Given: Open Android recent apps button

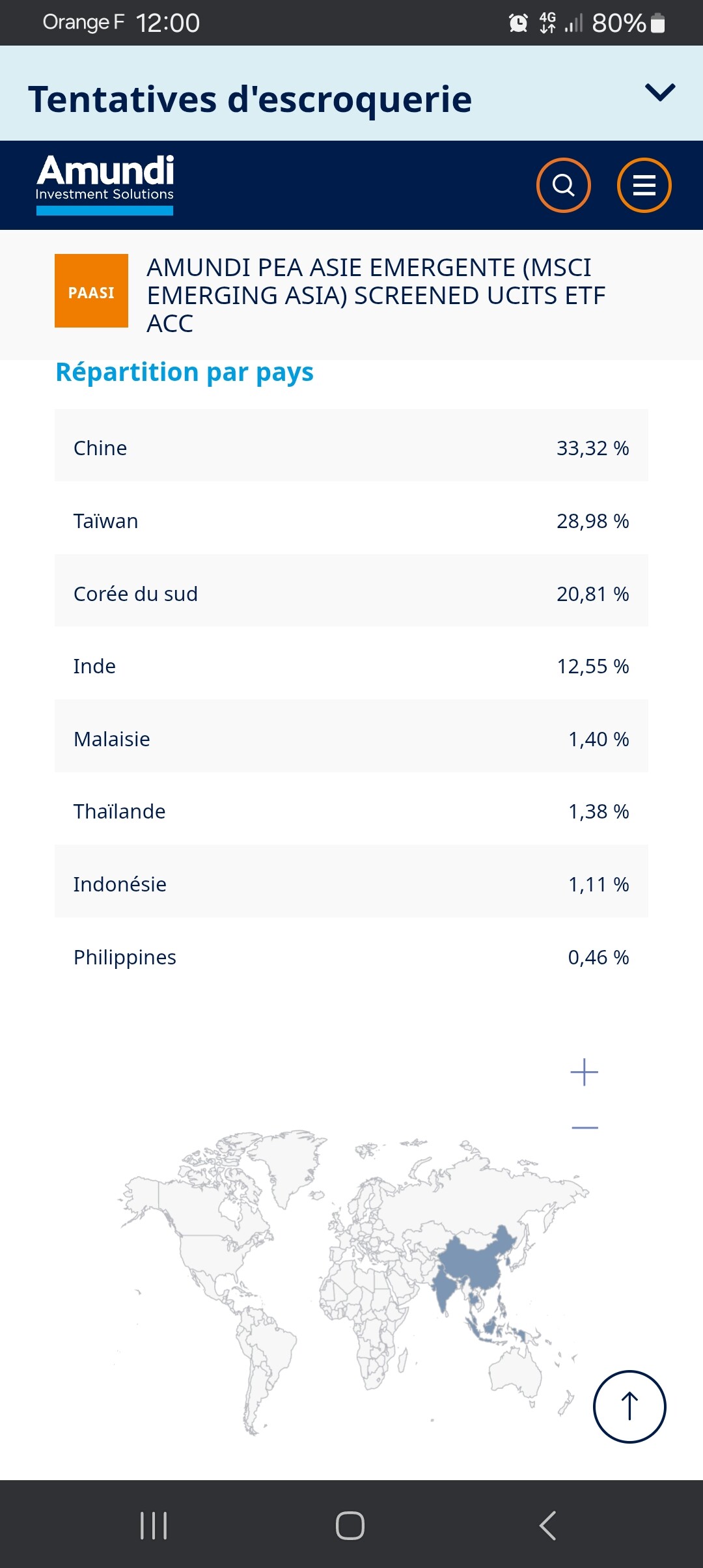Looking at the screenshot, I should 154,1525.
